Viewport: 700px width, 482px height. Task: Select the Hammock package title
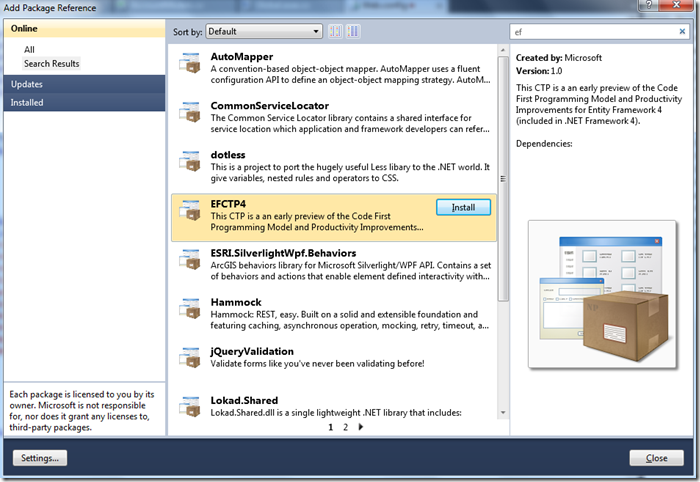tap(236, 302)
